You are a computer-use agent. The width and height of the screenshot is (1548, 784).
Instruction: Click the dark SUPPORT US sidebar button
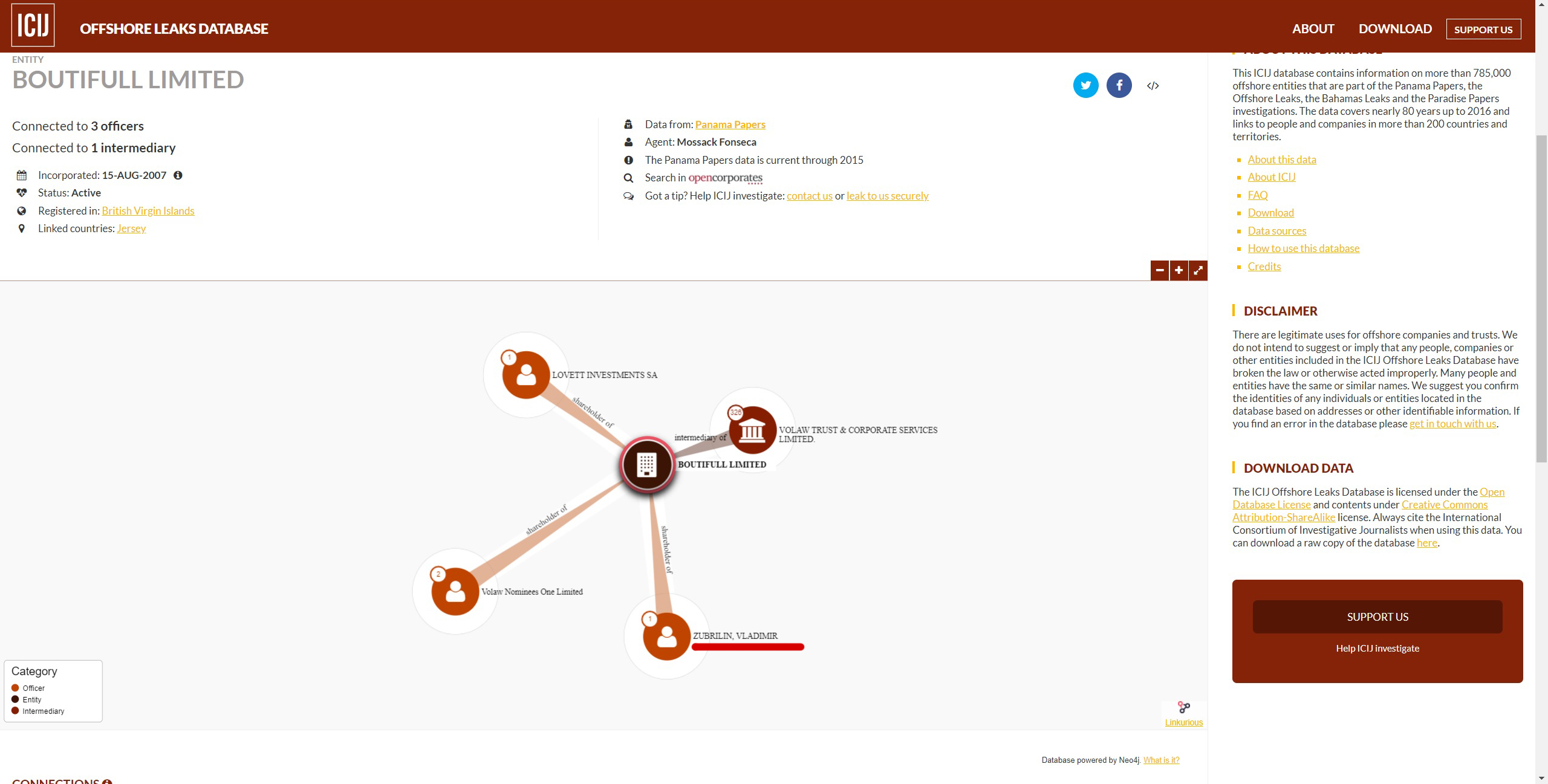(1377, 617)
